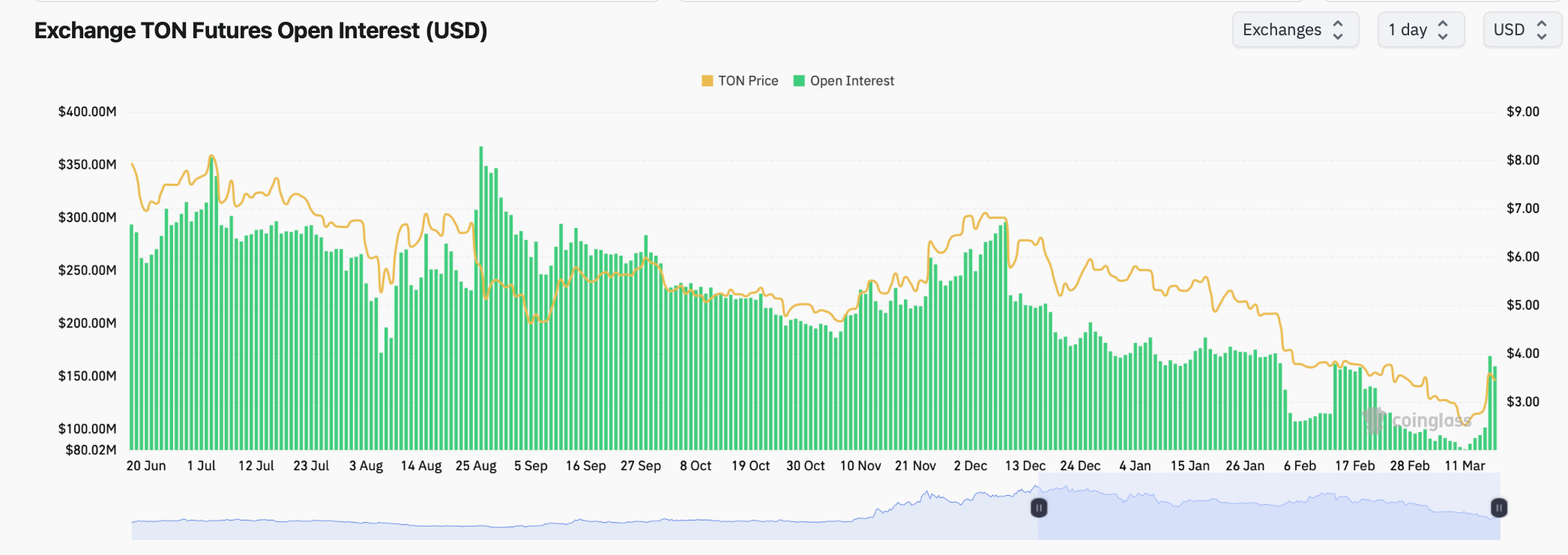Click the $5.00 price axis label
1568x555 pixels.
click(1523, 305)
